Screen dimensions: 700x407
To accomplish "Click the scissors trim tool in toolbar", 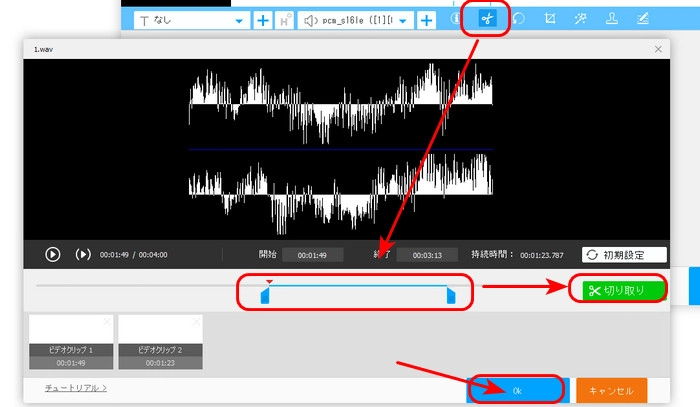I will [487, 19].
